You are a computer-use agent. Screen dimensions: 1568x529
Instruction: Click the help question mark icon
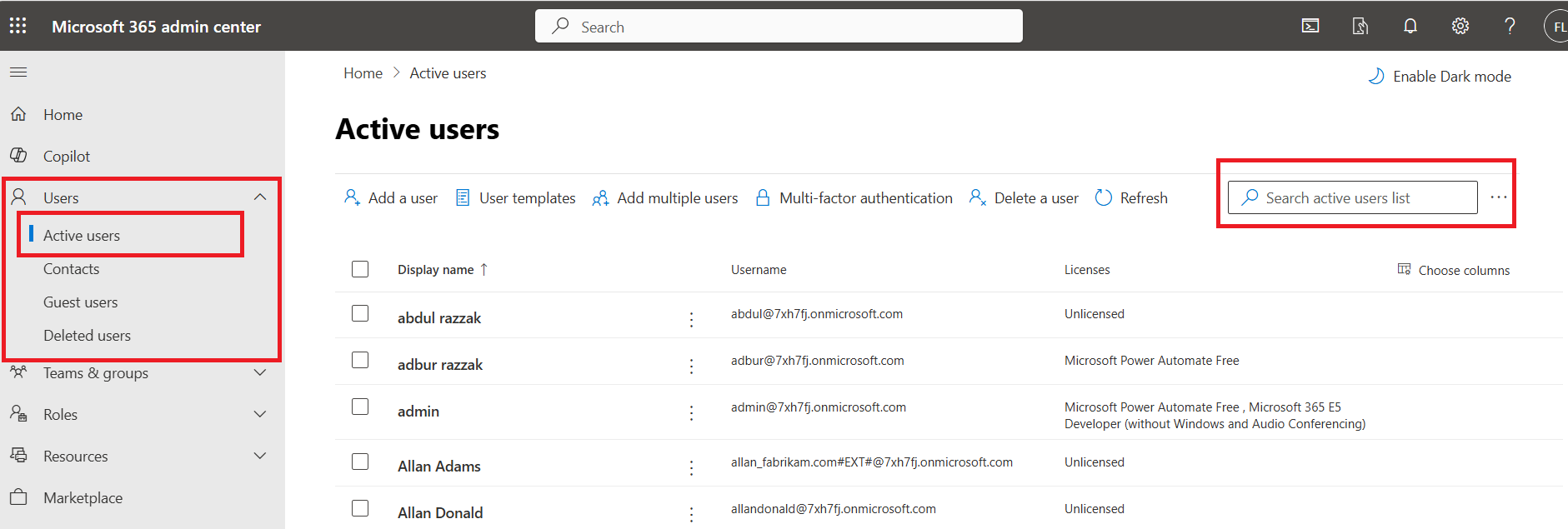(1509, 26)
